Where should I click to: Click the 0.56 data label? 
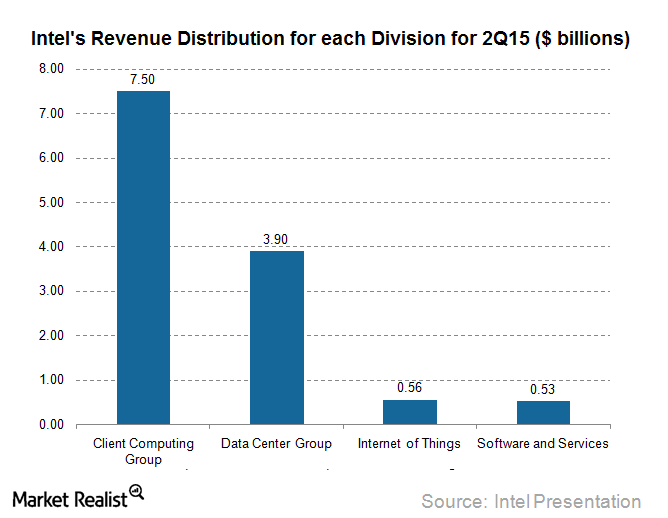pyautogui.click(x=409, y=387)
